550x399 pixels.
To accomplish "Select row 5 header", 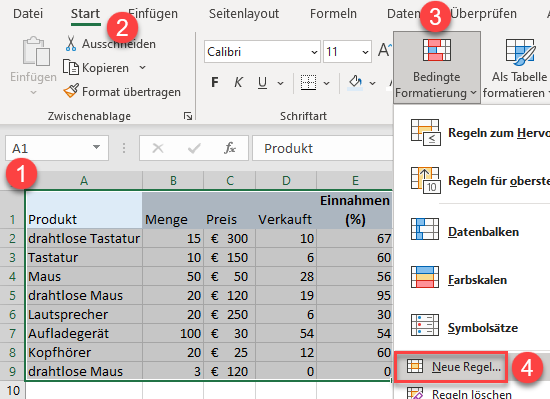I will [13, 295].
